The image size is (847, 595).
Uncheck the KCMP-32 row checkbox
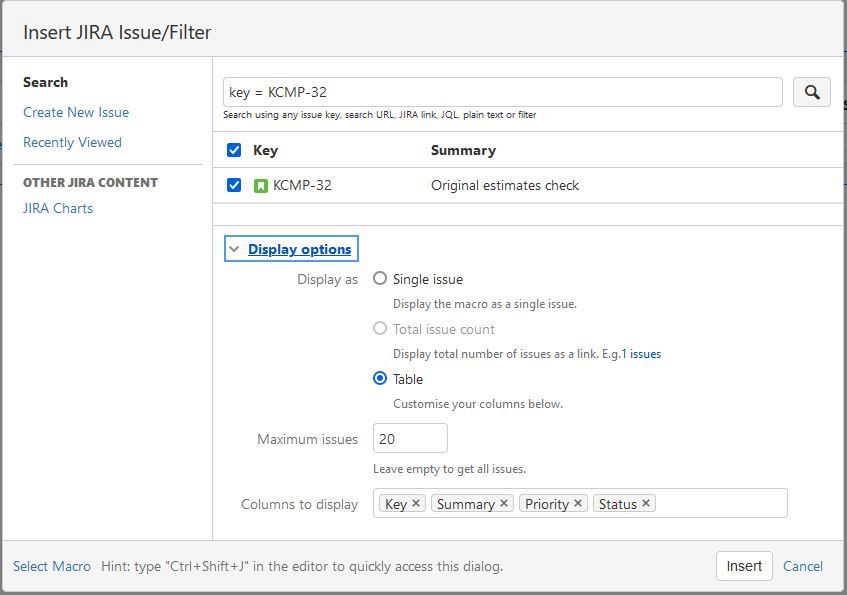pyautogui.click(x=232, y=185)
